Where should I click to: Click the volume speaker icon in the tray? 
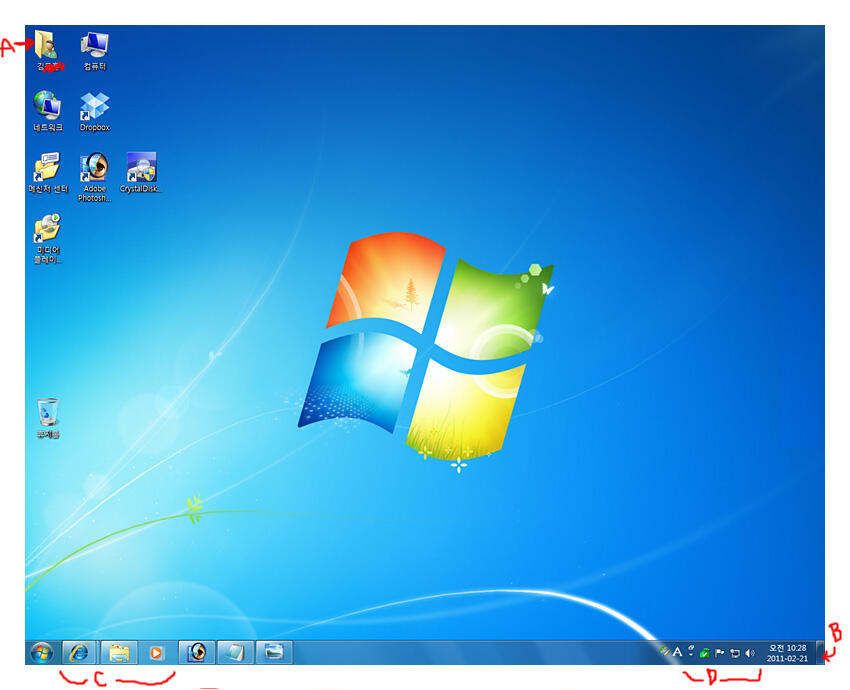pos(750,652)
